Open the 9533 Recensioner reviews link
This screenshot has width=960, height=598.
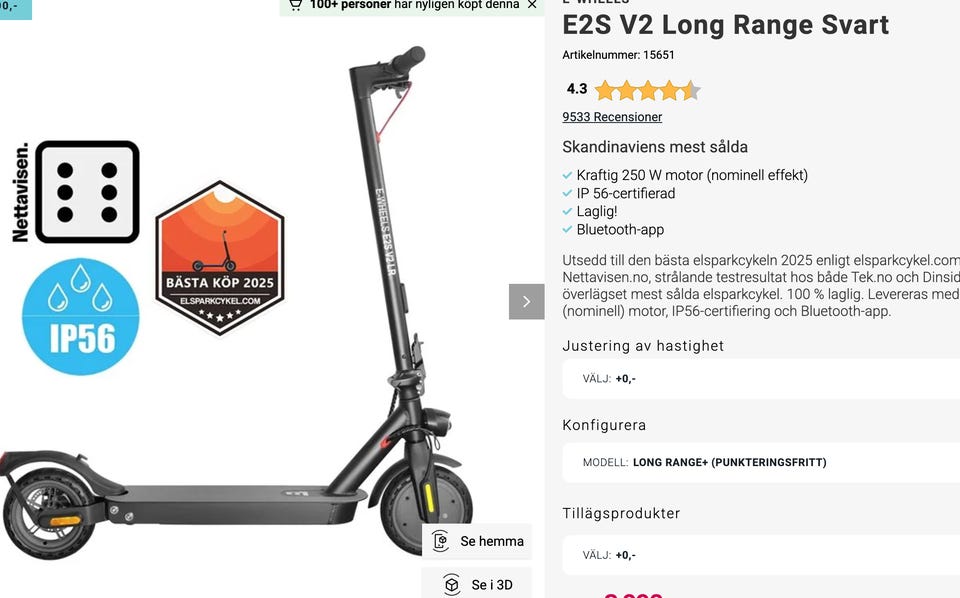(x=612, y=117)
